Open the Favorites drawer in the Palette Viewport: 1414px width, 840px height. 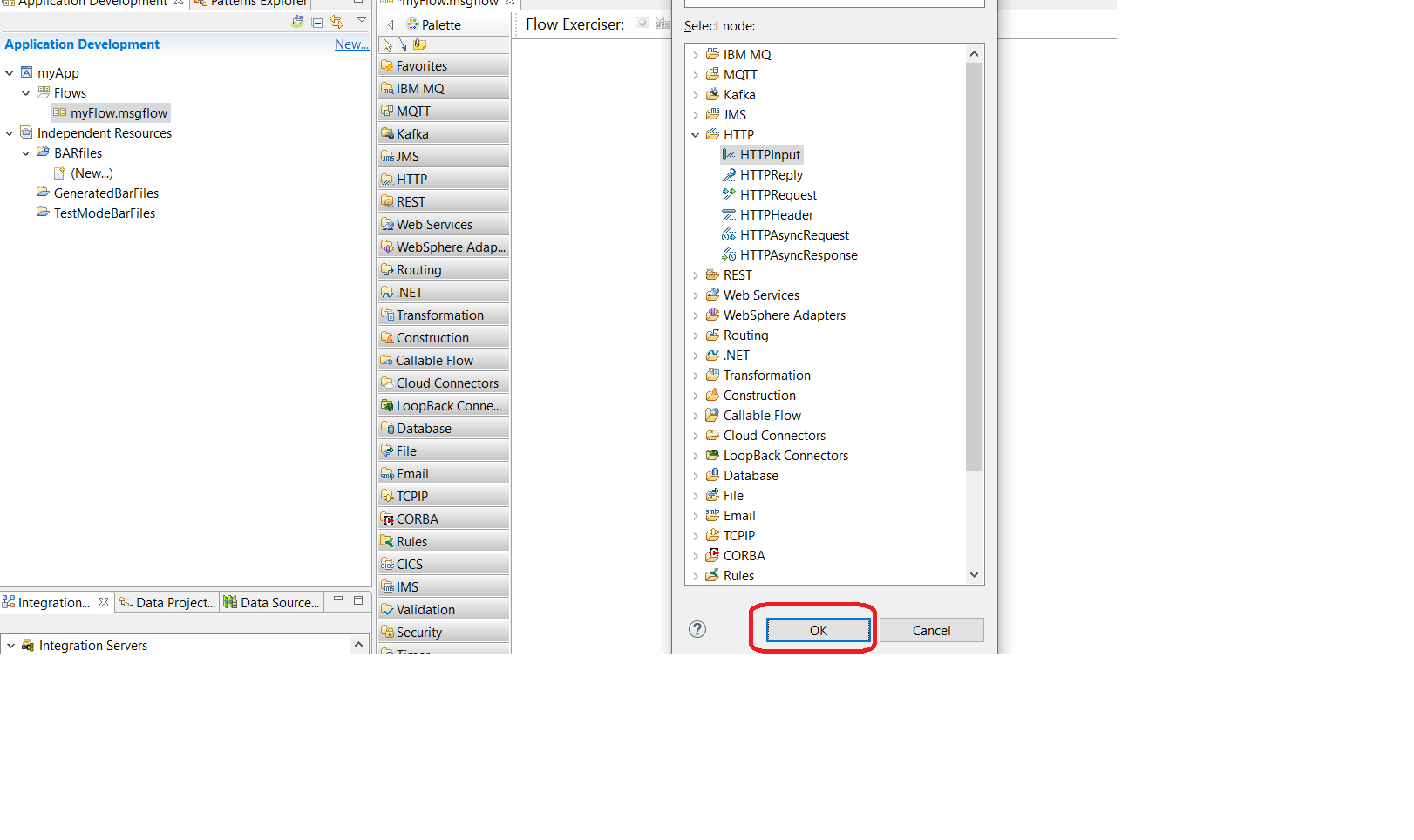coord(445,65)
